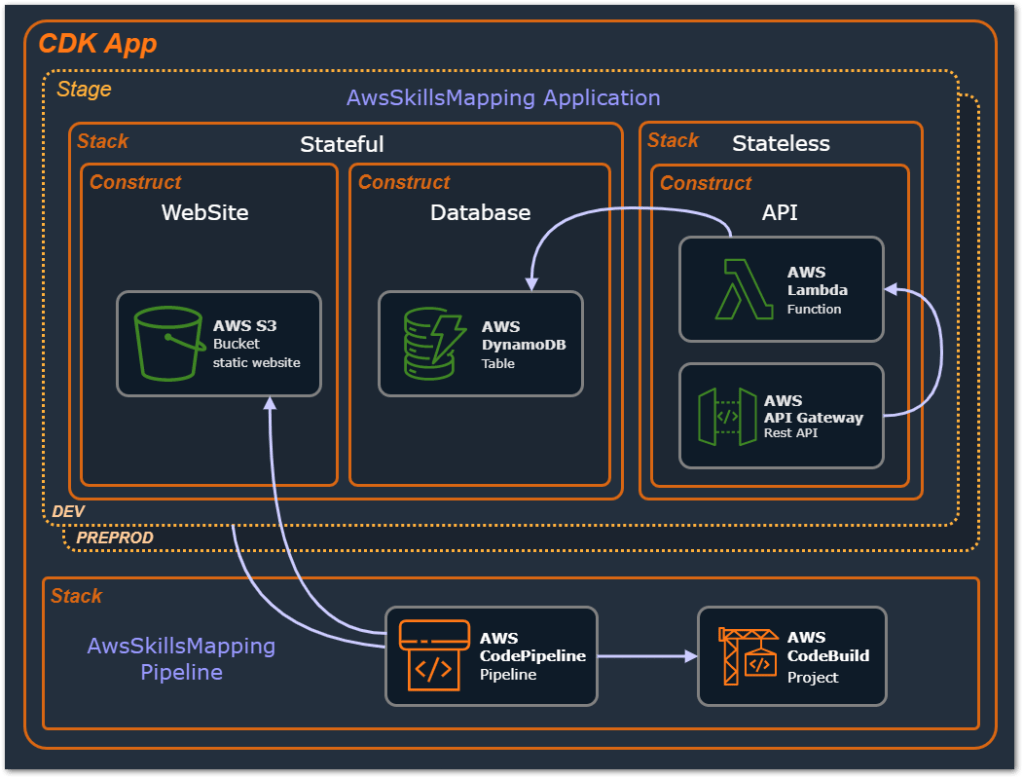The image size is (1023, 778).
Task: Select the CDK App title
Action: [97, 44]
